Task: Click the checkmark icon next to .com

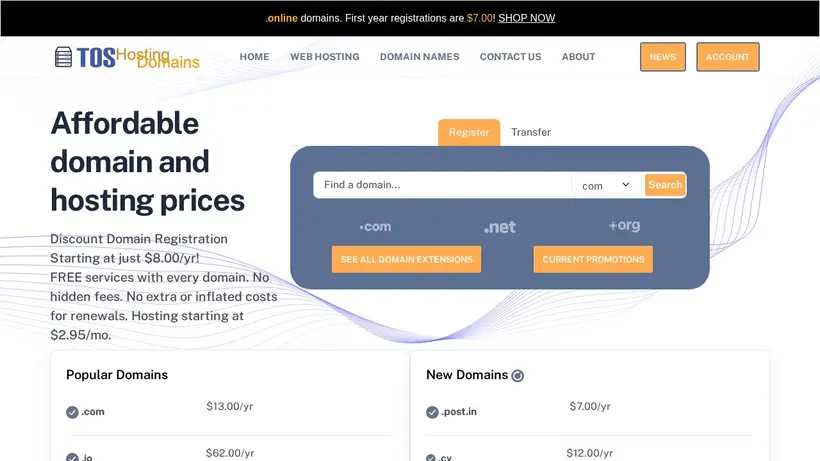Action: pos(72,412)
